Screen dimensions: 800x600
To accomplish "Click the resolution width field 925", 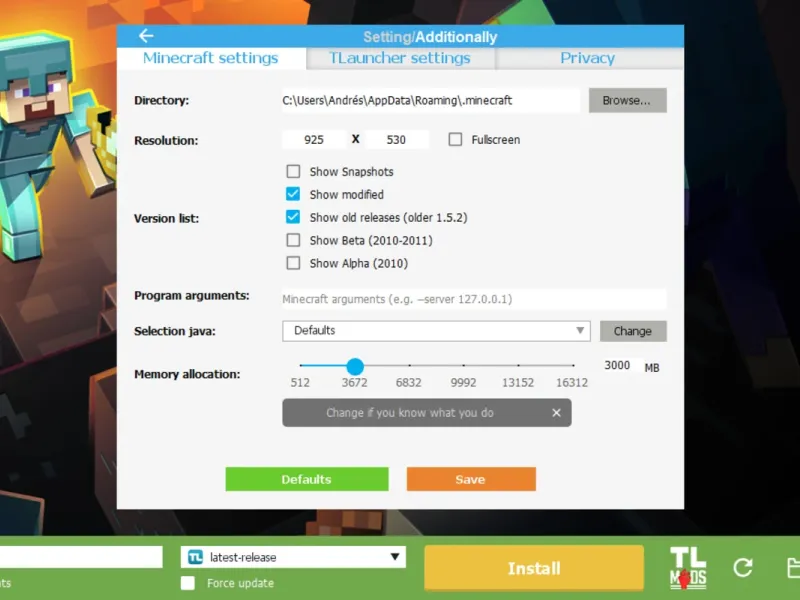I will [x=314, y=139].
